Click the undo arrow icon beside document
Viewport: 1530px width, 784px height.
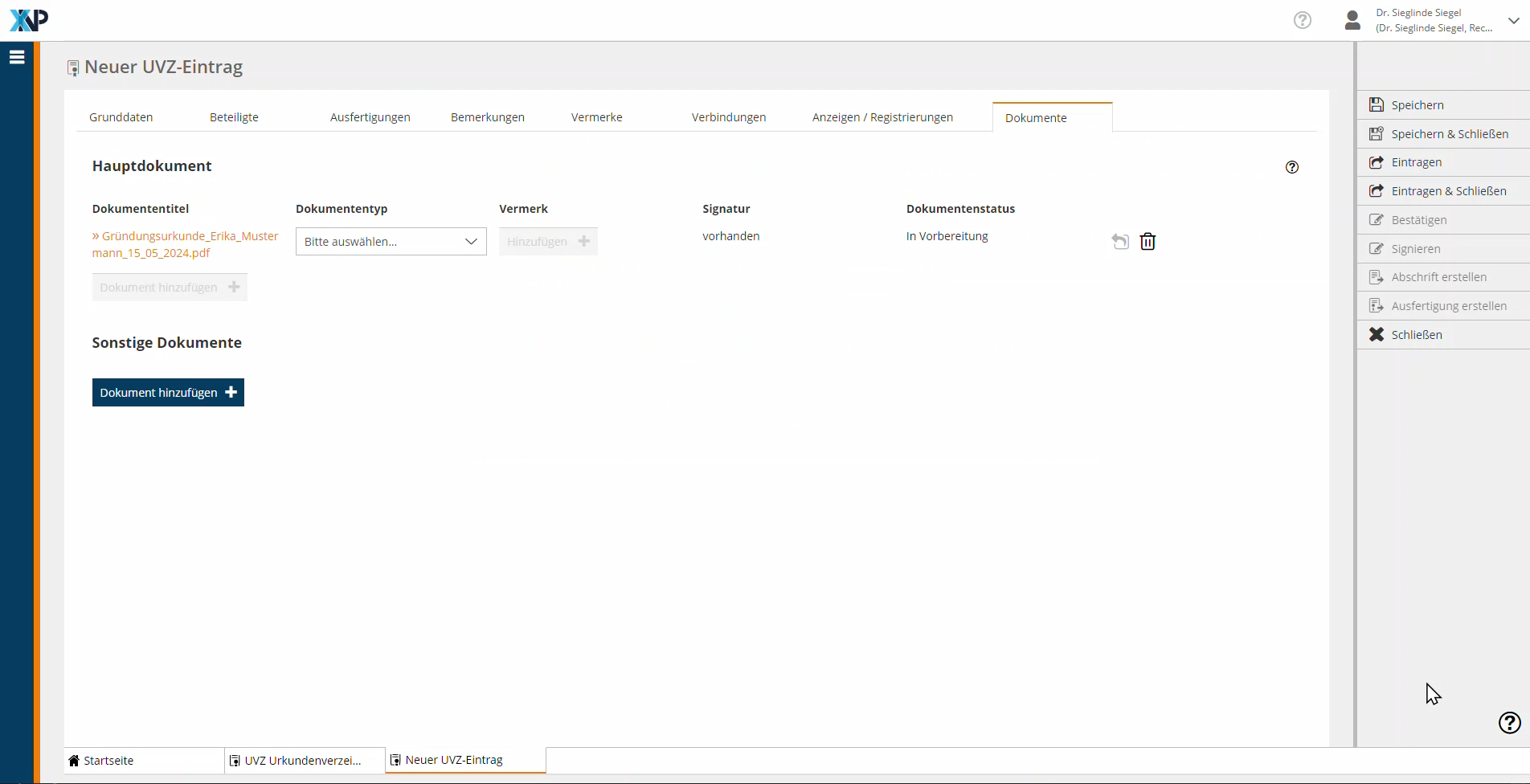1120,241
